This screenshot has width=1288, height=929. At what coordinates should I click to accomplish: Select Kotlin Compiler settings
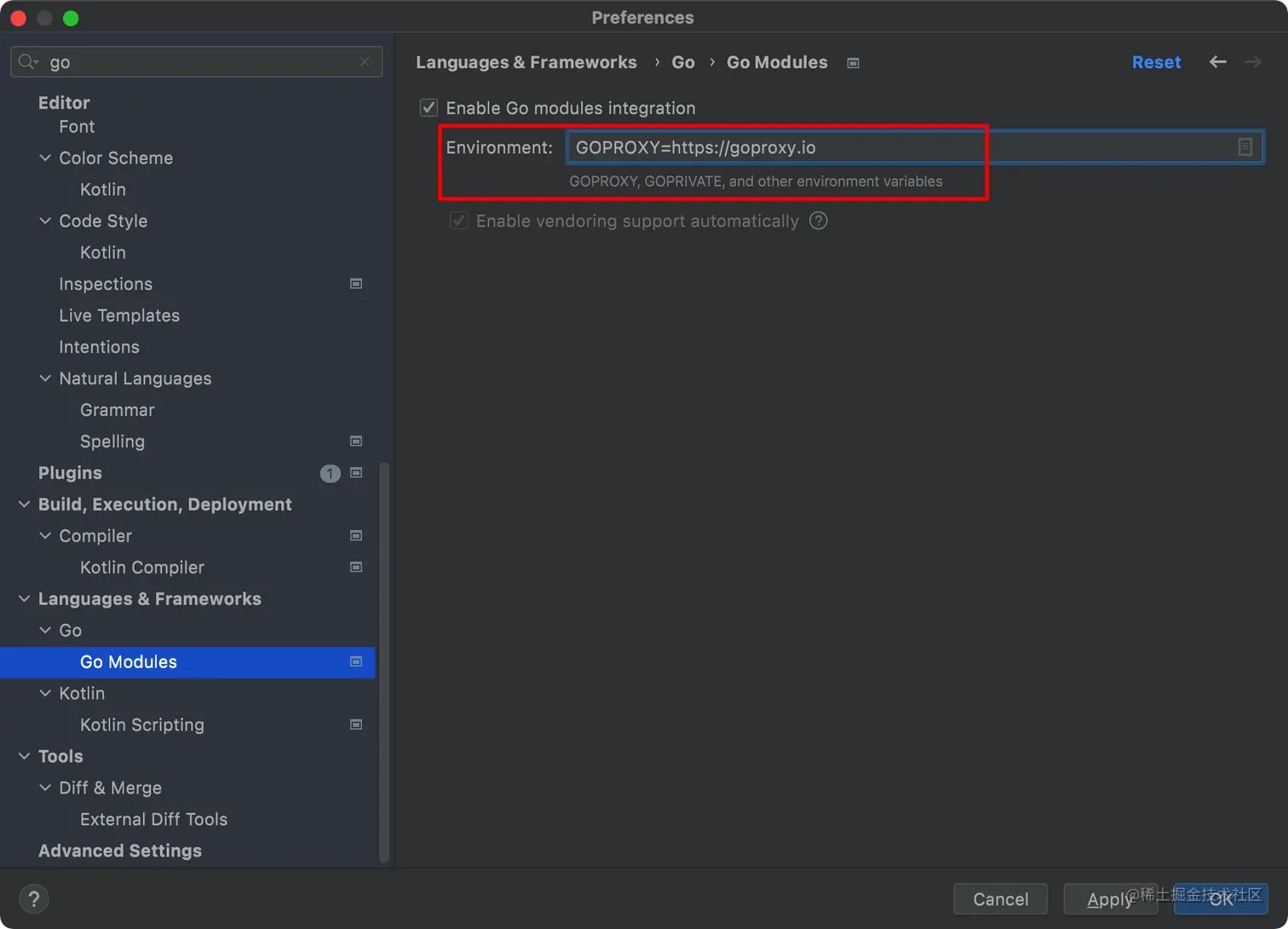coord(142,568)
